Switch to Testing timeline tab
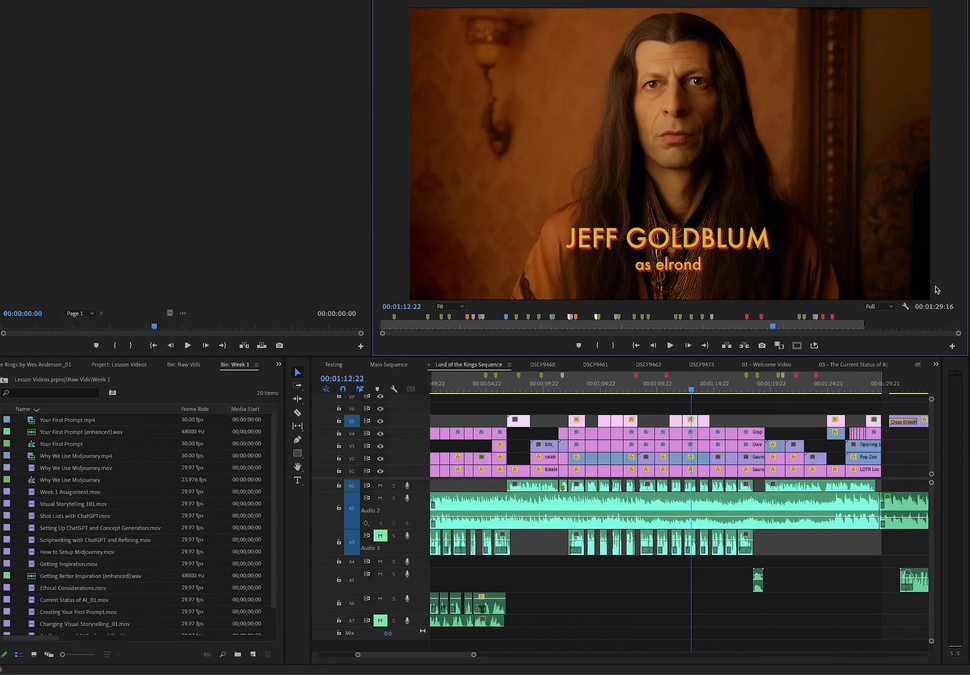The width and height of the screenshot is (970, 675). (333, 364)
